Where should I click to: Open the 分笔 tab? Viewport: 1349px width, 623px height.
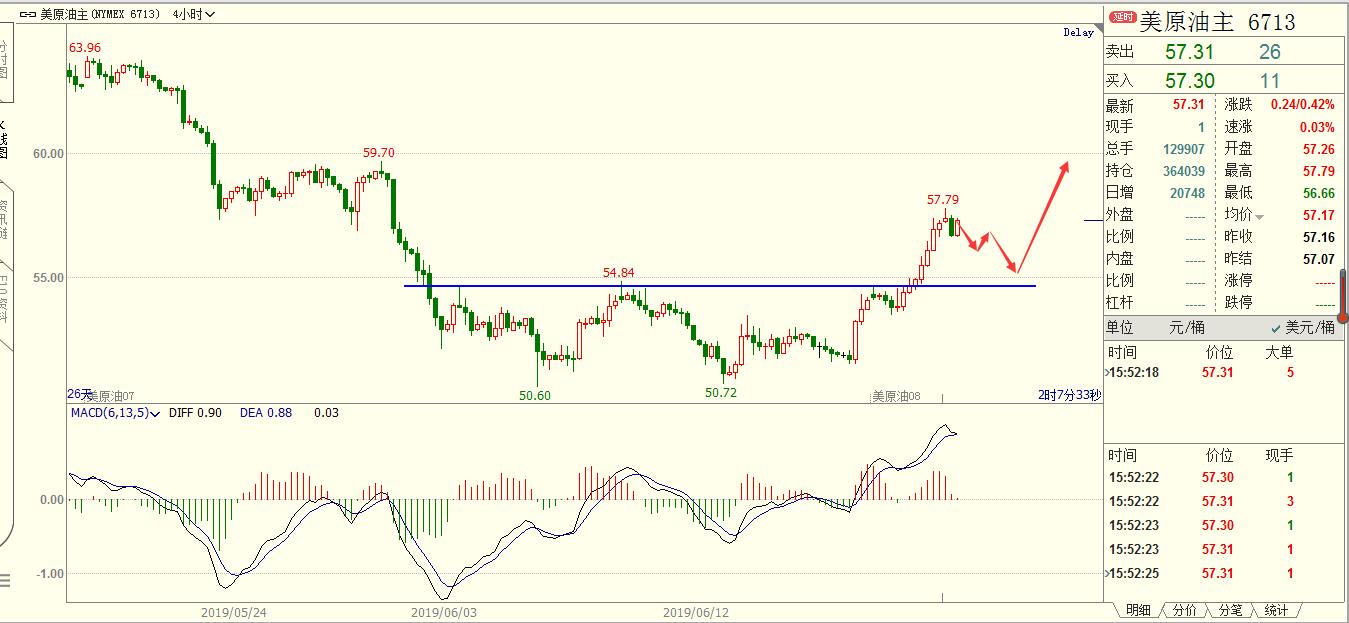(1230, 610)
